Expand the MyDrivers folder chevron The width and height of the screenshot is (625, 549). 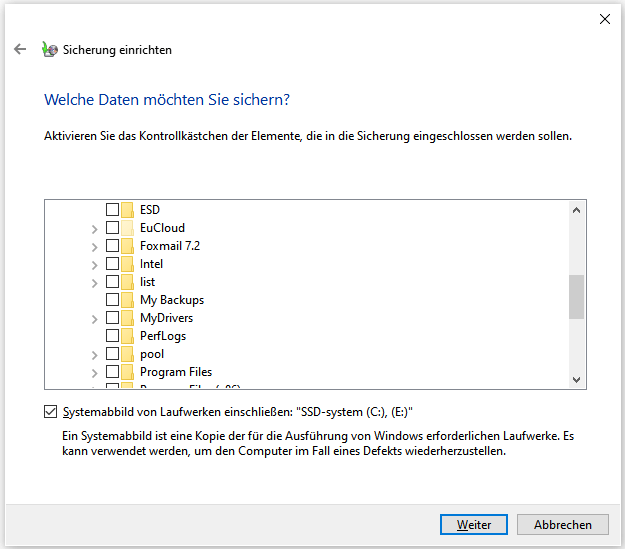pos(95,318)
